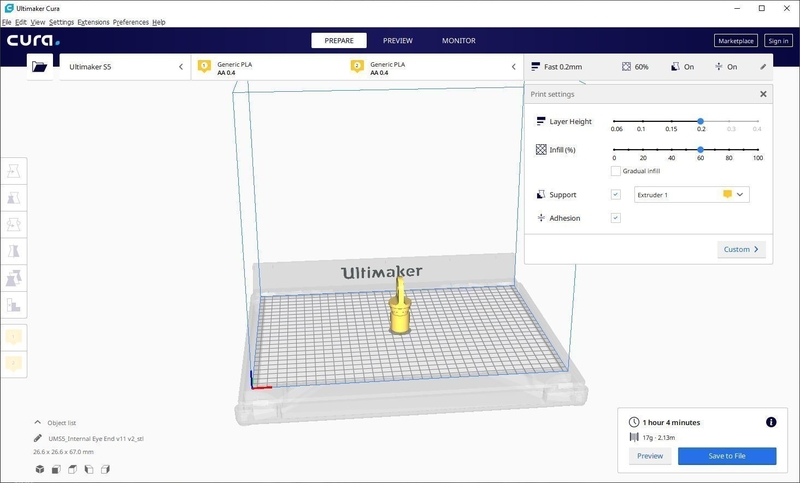The height and width of the screenshot is (483, 800).
Task: Close the Print settings panel
Action: coord(763,94)
